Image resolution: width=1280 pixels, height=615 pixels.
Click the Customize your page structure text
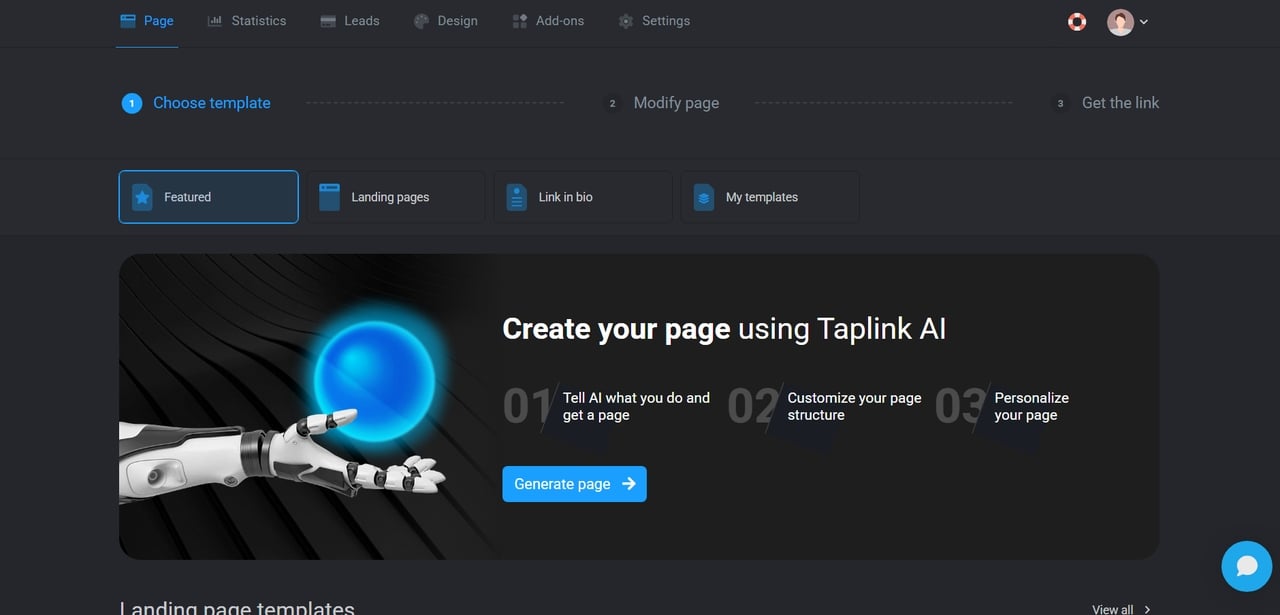point(854,406)
